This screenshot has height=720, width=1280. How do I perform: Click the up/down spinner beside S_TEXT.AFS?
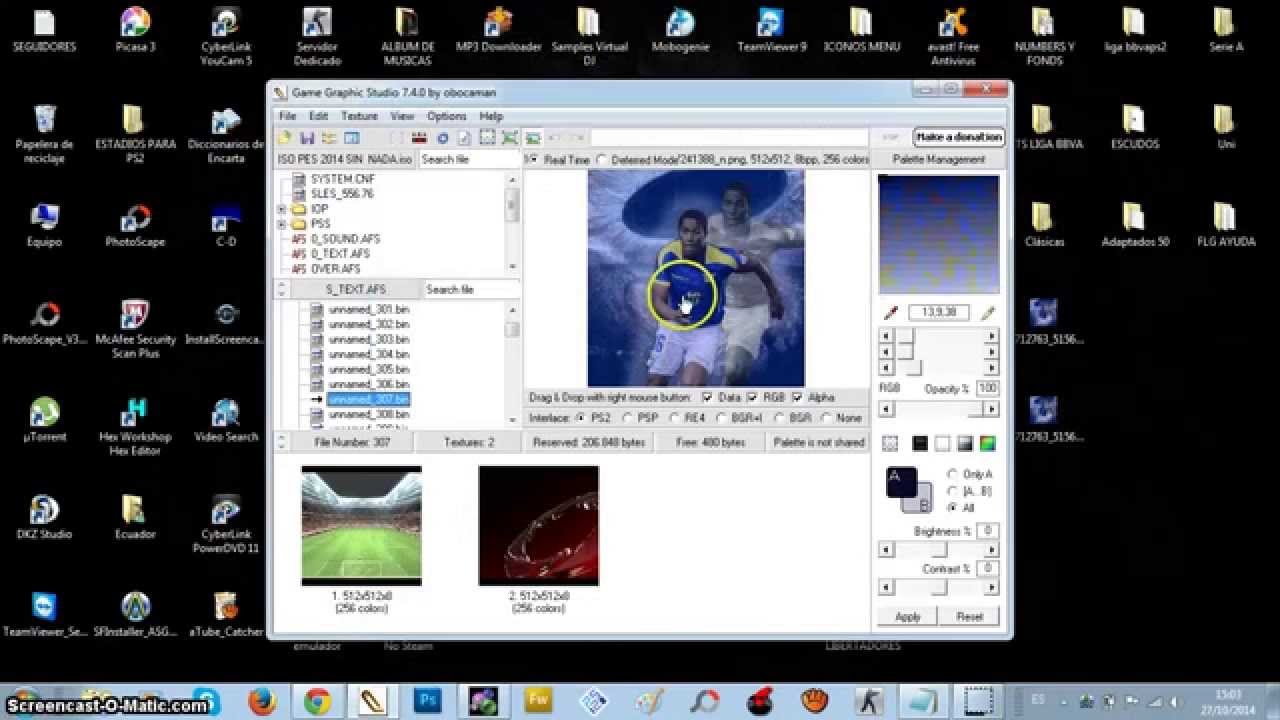[x=282, y=289]
